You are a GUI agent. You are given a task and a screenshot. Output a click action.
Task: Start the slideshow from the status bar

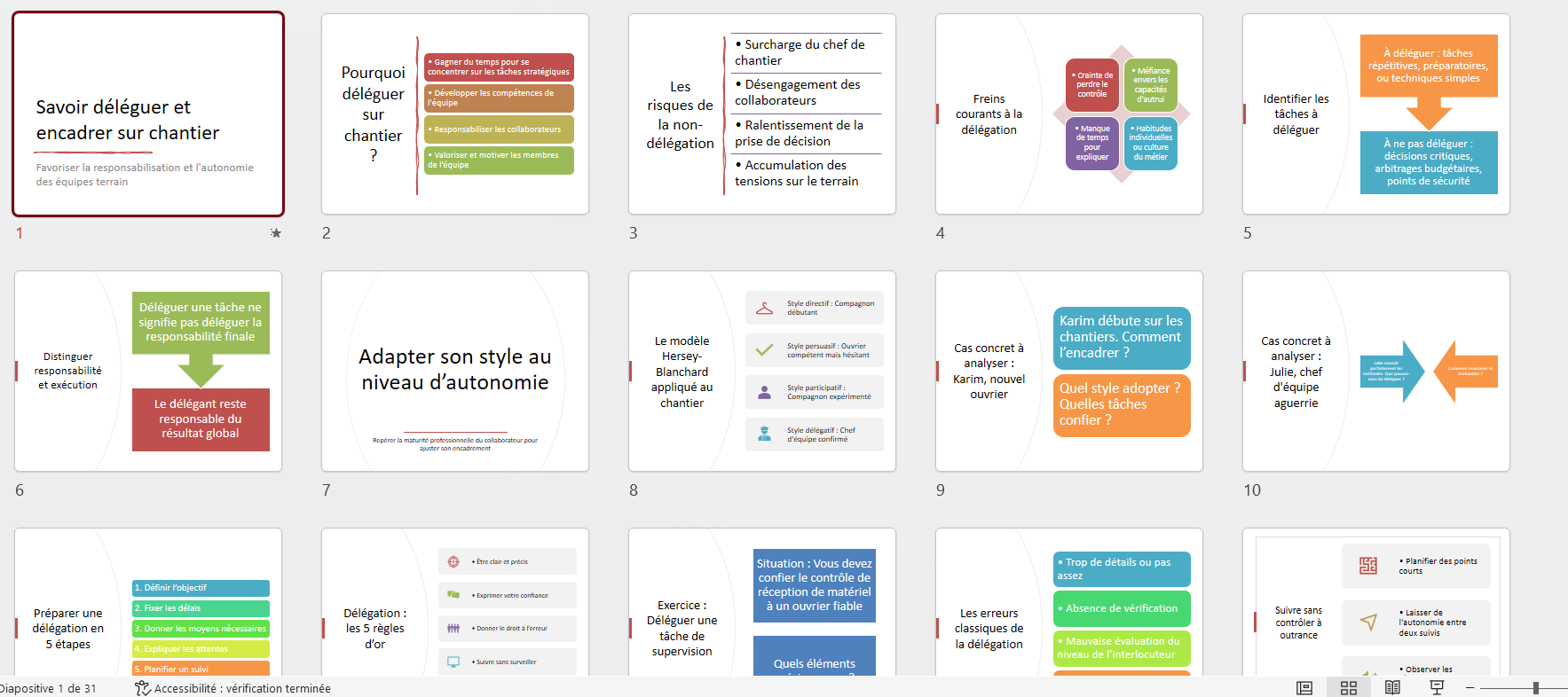1437,688
